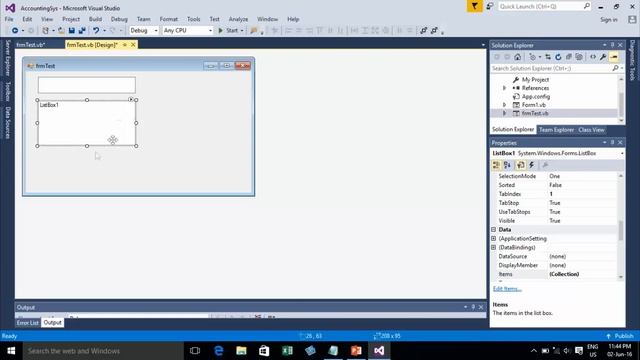This screenshot has height=360, width=640.
Task: Expand the Form1.vb node
Action: [x=504, y=105]
